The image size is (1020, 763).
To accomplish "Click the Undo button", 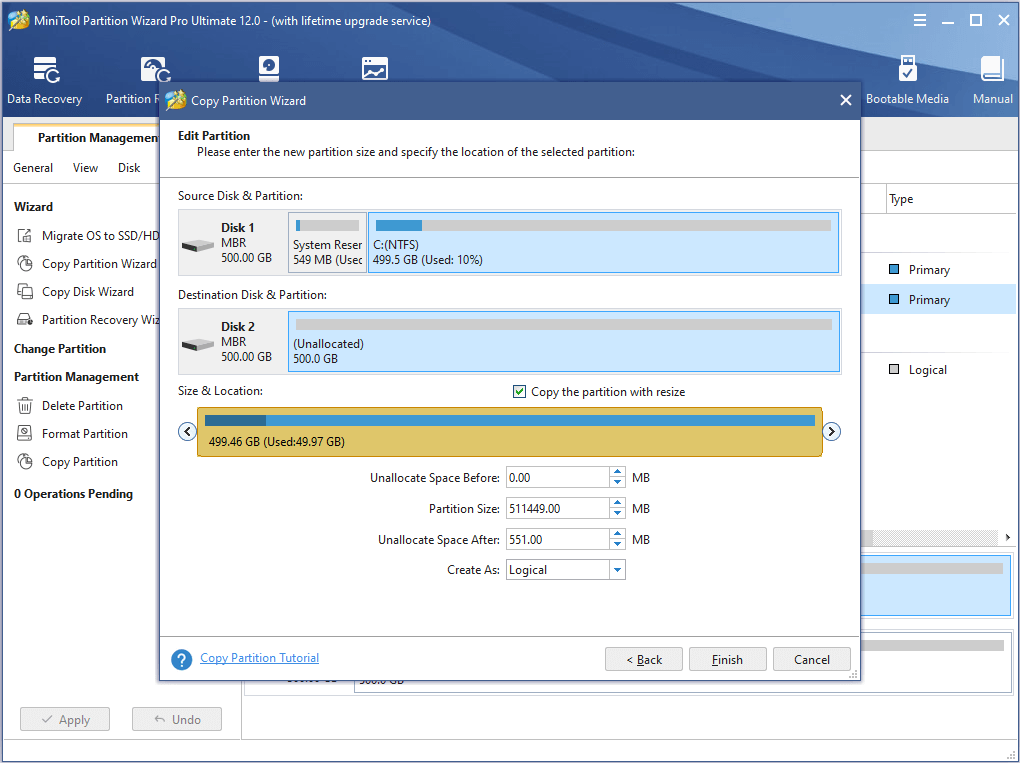I will point(177,719).
